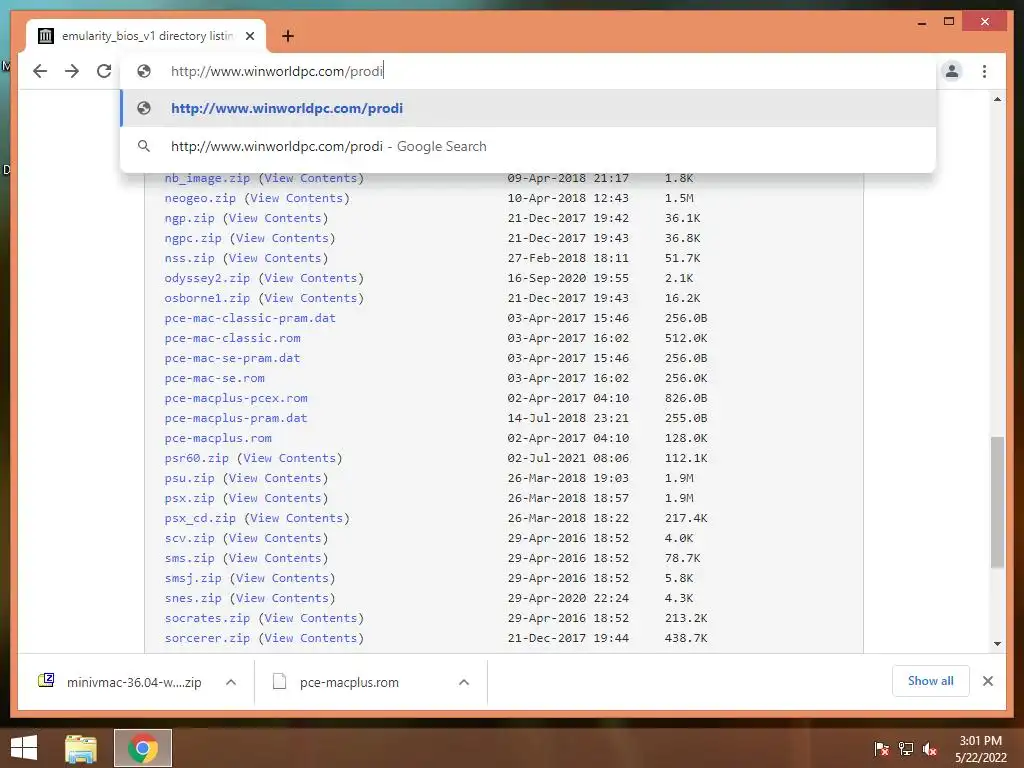Click the scrollbar up arrow
Image resolution: width=1024 pixels, height=768 pixels.
997,99
